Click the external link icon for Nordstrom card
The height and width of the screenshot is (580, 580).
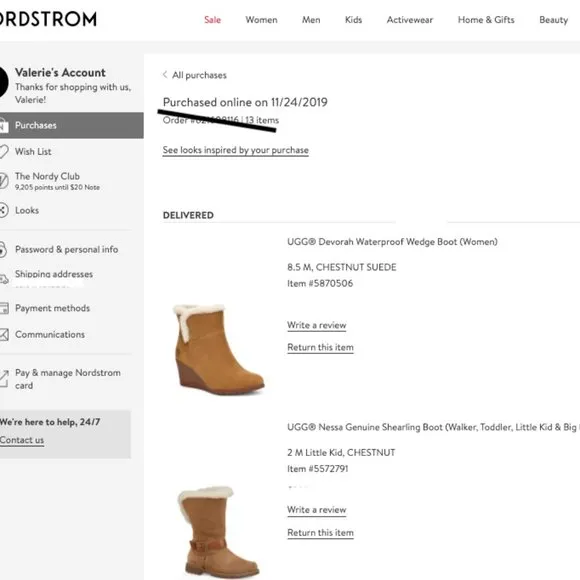point(4,378)
